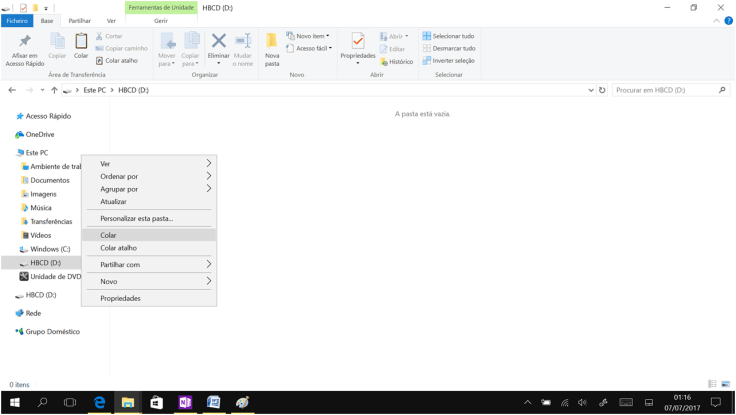Open the Novo item dropdown in ribbon
Screen dimensions: 736x415
point(308,36)
